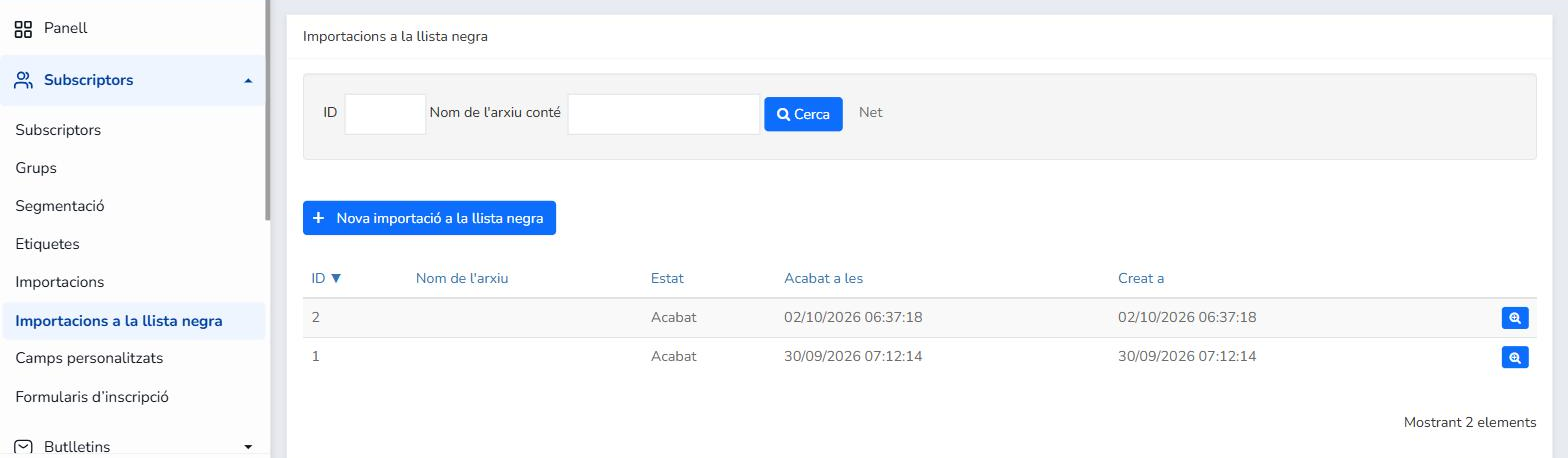Image resolution: width=1568 pixels, height=458 pixels.
Task: Click the 30/09/2026 07:12:14 finished date
Action: pyautogui.click(x=853, y=356)
